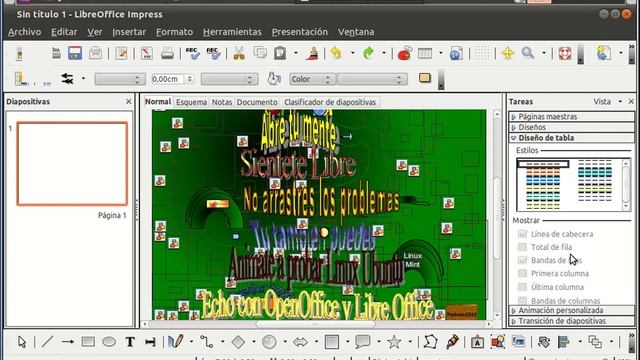Click the Cut scissors icon
Image resolution: width=640 pixels, height=360 pixels.
click(239, 53)
